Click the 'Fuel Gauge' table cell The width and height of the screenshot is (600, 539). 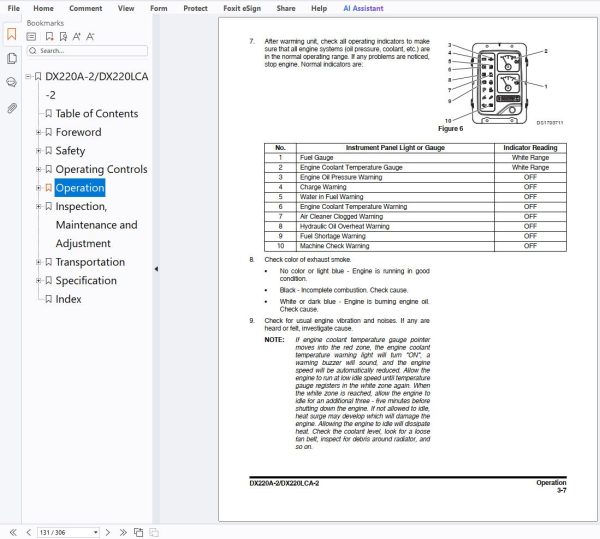[x=395, y=158]
